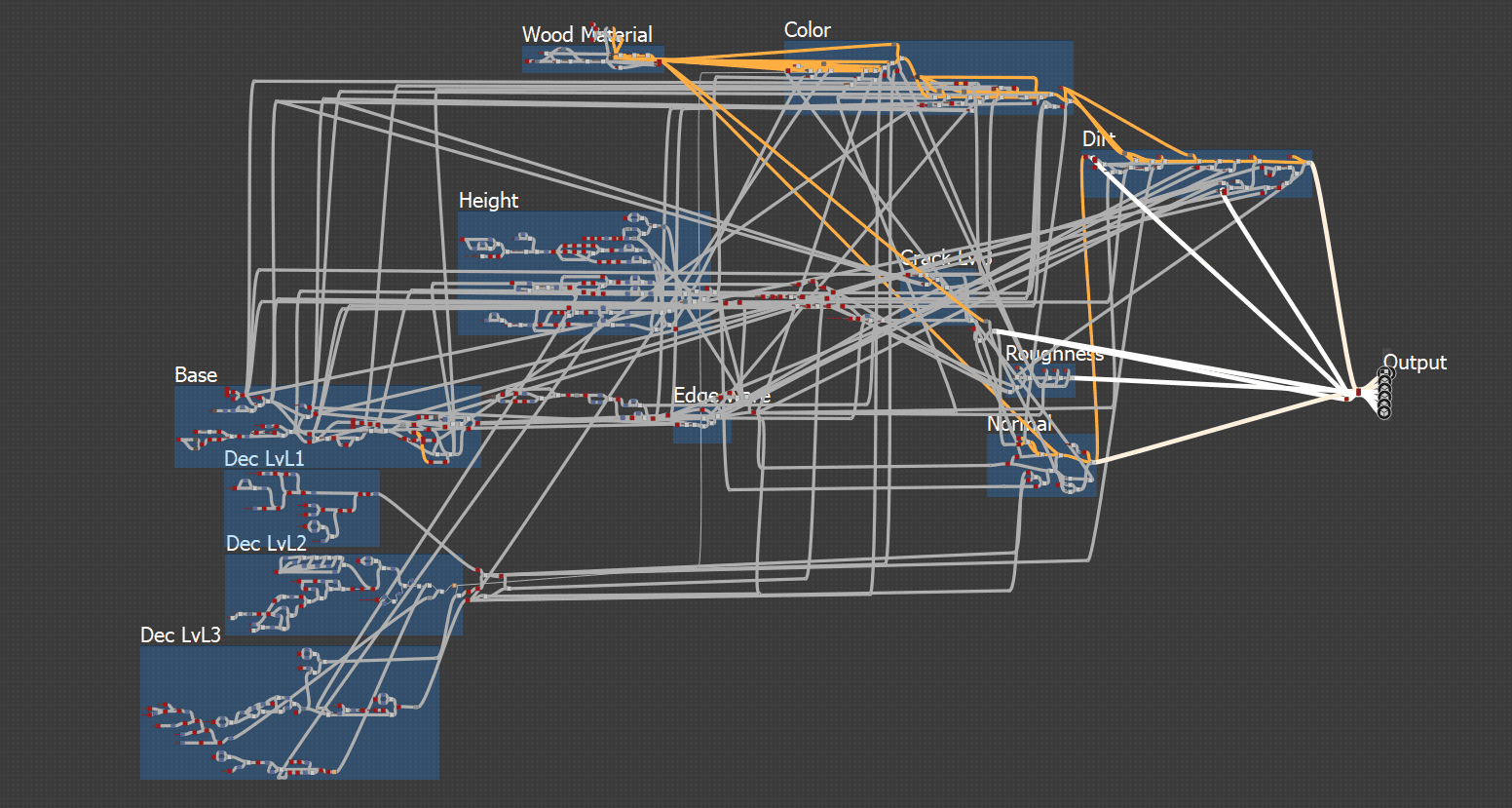1512x808 pixels.
Task: Select the Crack Lvl frame title
Action: [x=945, y=258]
